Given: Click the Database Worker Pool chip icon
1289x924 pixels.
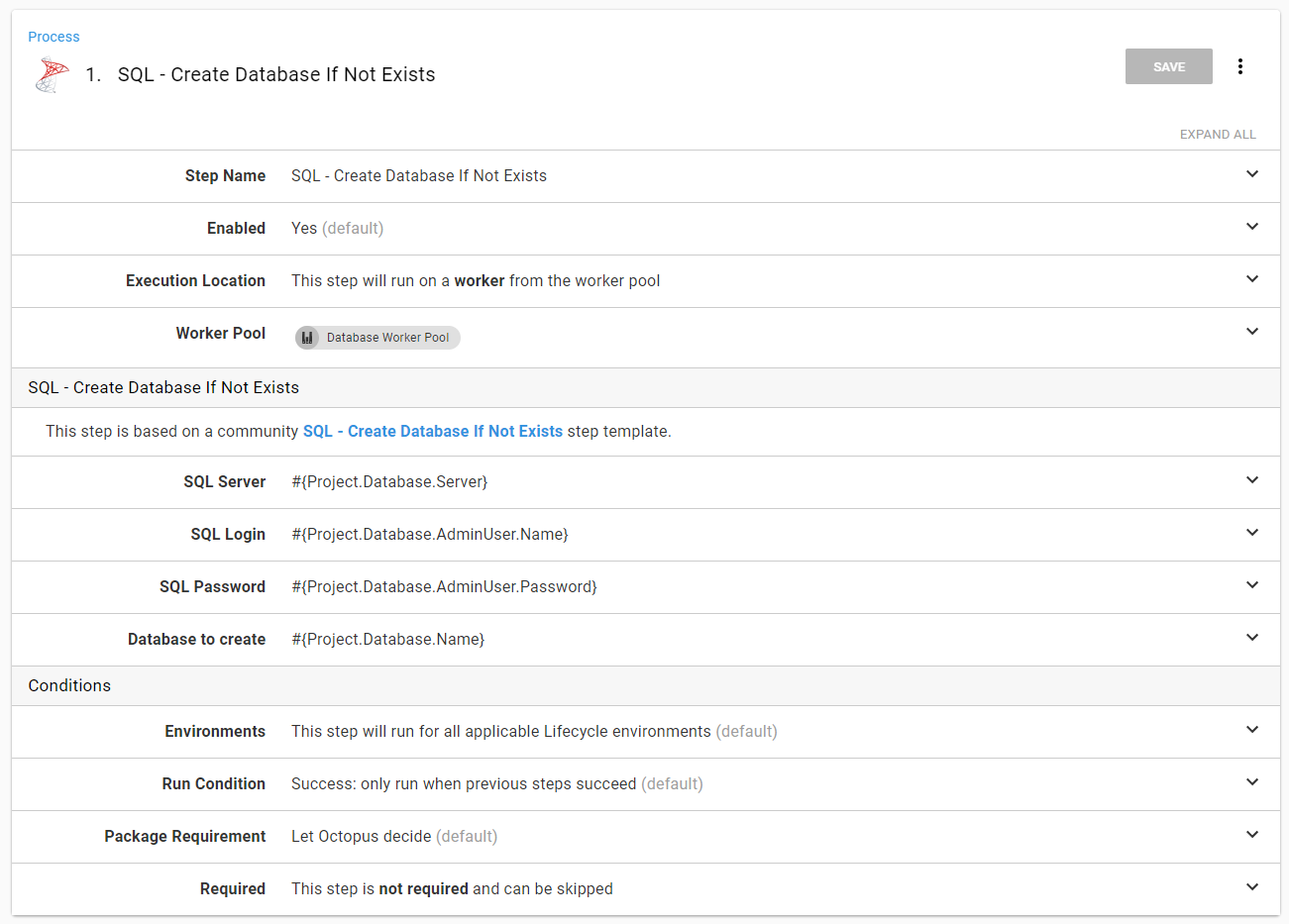Looking at the screenshot, I should (307, 338).
